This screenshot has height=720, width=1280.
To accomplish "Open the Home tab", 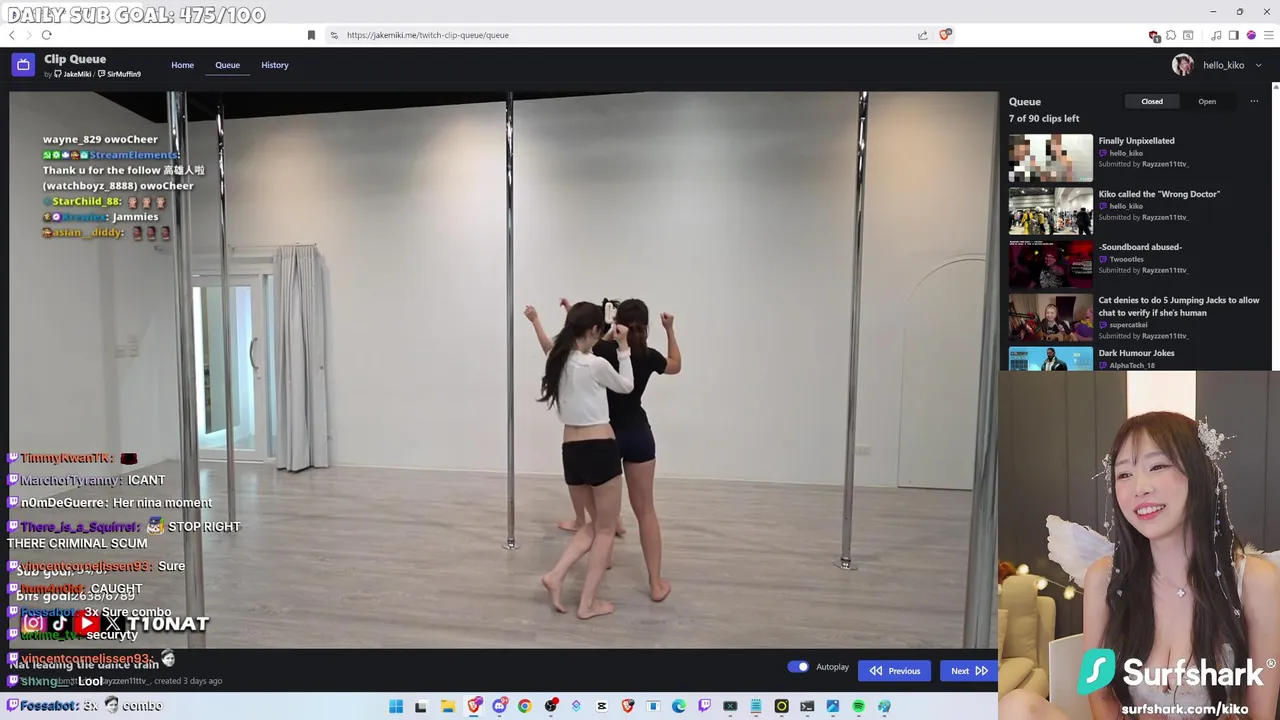I will tap(182, 65).
